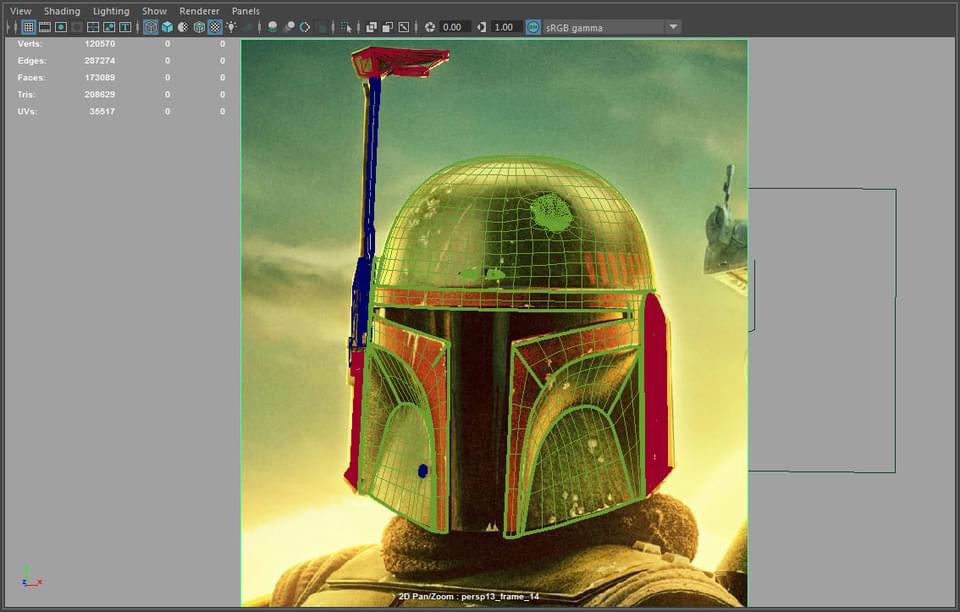Click the XYZ axis indicator gizmo
The image size is (960, 612).
pyautogui.click(x=30, y=577)
